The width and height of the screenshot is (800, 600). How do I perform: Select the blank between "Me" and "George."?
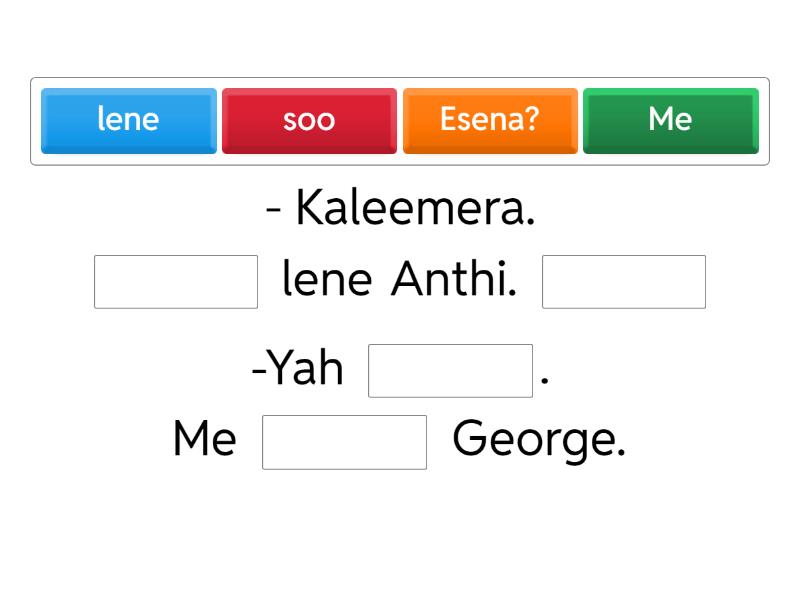pos(344,442)
